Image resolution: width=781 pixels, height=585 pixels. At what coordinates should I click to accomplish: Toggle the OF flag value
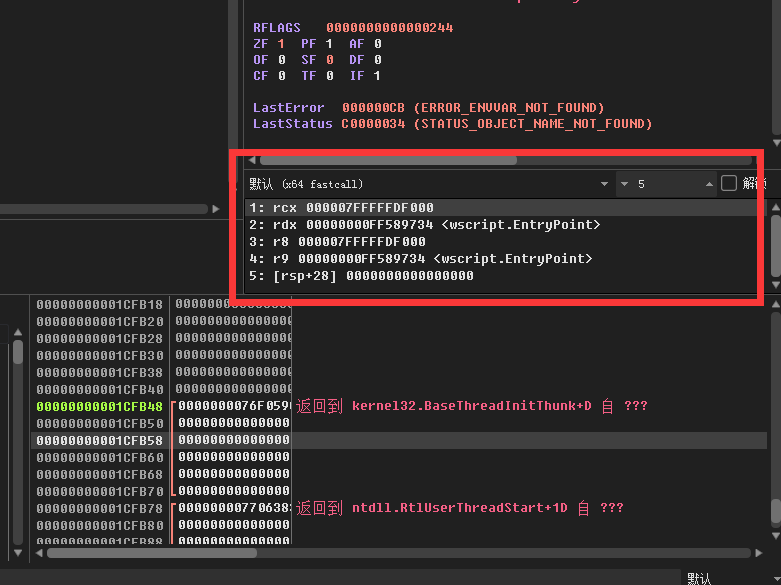click(x=281, y=60)
